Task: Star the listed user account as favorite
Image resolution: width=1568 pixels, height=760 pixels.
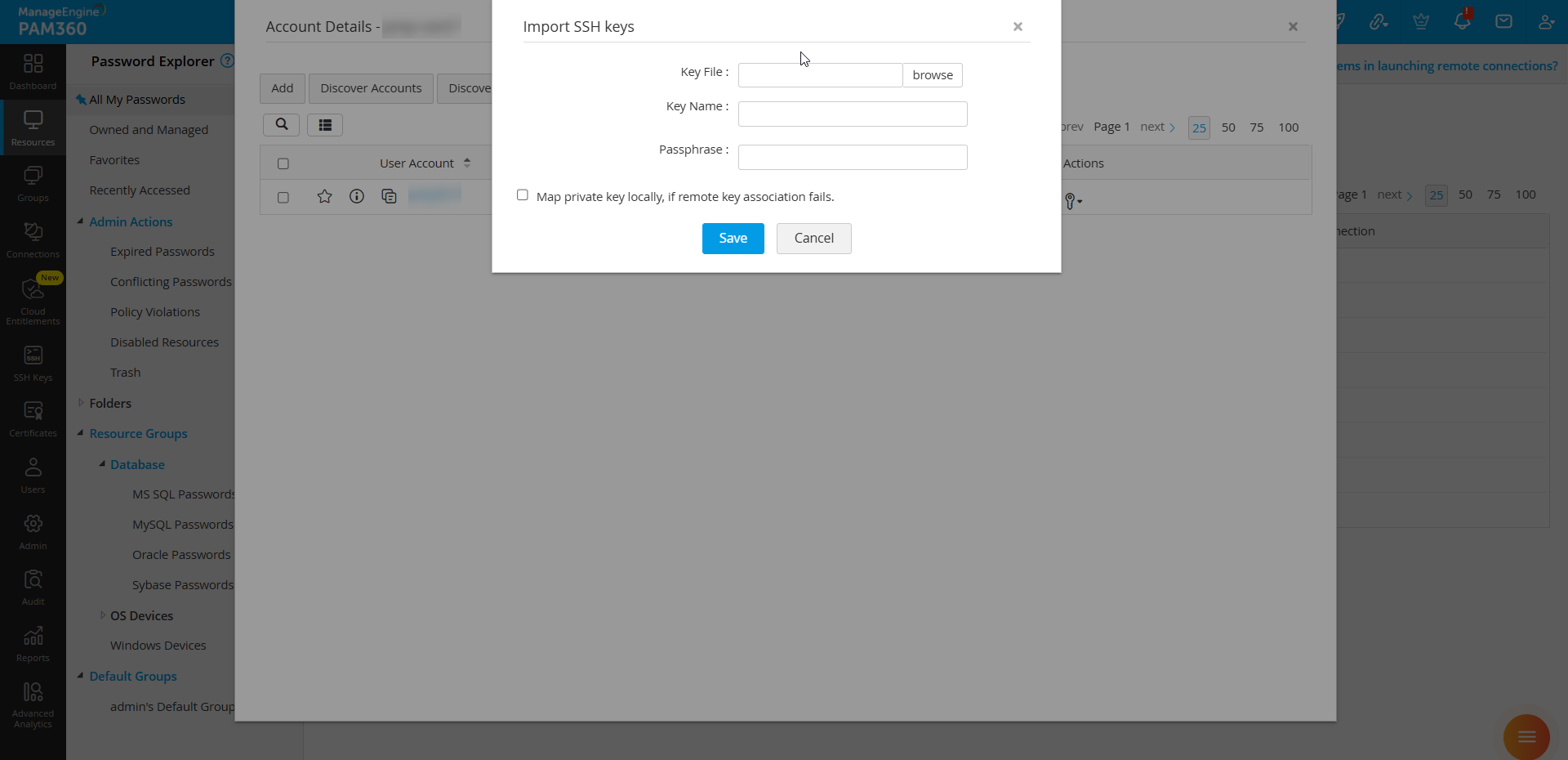Action: click(x=324, y=196)
